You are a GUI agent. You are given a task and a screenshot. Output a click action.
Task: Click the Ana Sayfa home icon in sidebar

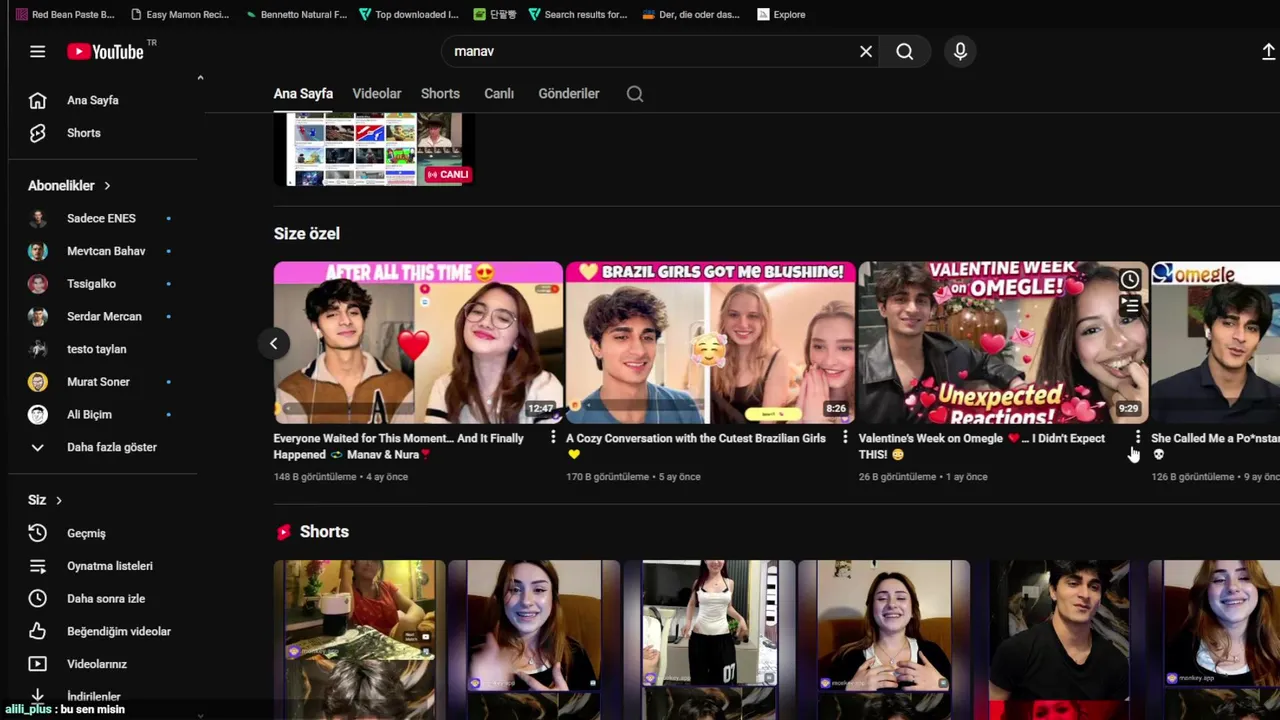(37, 100)
